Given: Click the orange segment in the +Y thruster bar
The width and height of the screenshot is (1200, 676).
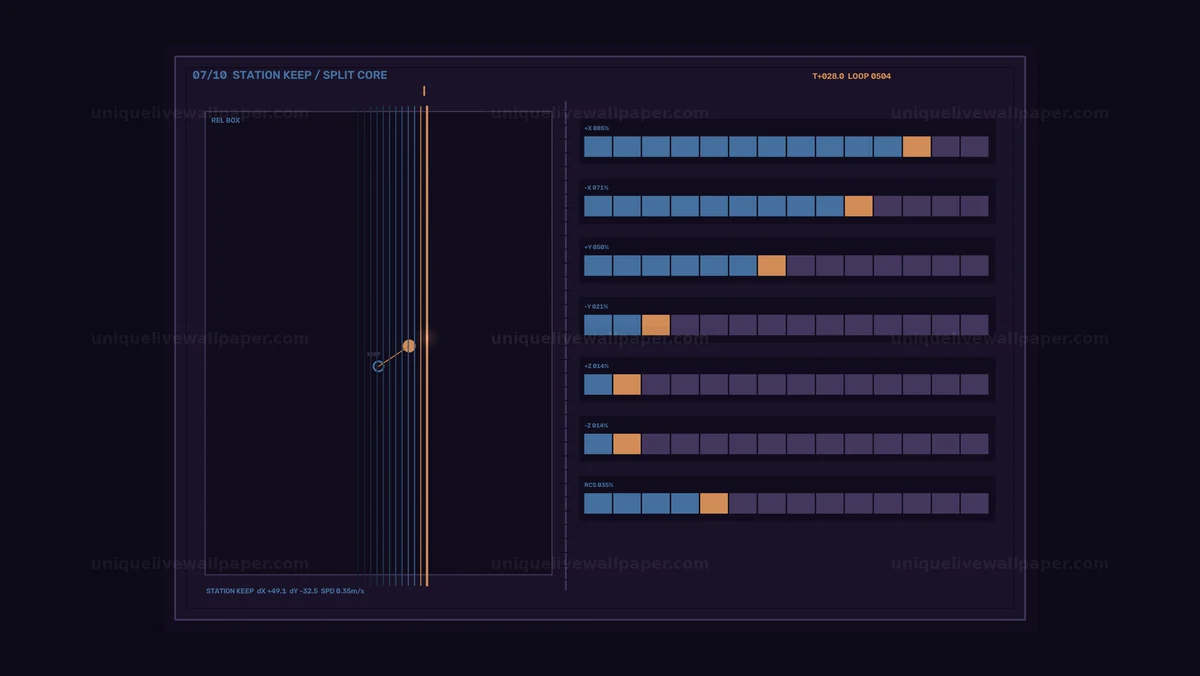Looking at the screenshot, I should pyautogui.click(x=772, y=265).
